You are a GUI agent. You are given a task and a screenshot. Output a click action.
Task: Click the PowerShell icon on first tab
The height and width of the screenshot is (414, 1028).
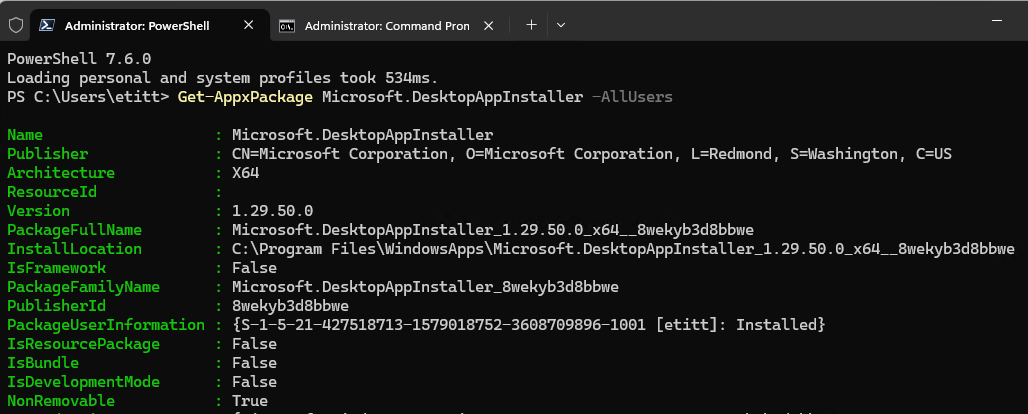pyautogui.click(x=47, y=25)
